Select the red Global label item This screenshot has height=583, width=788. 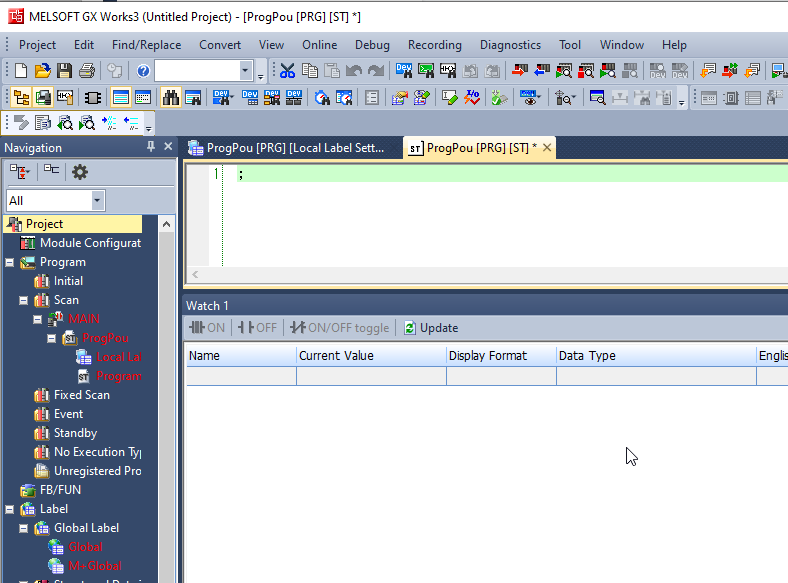coord(75,547)
